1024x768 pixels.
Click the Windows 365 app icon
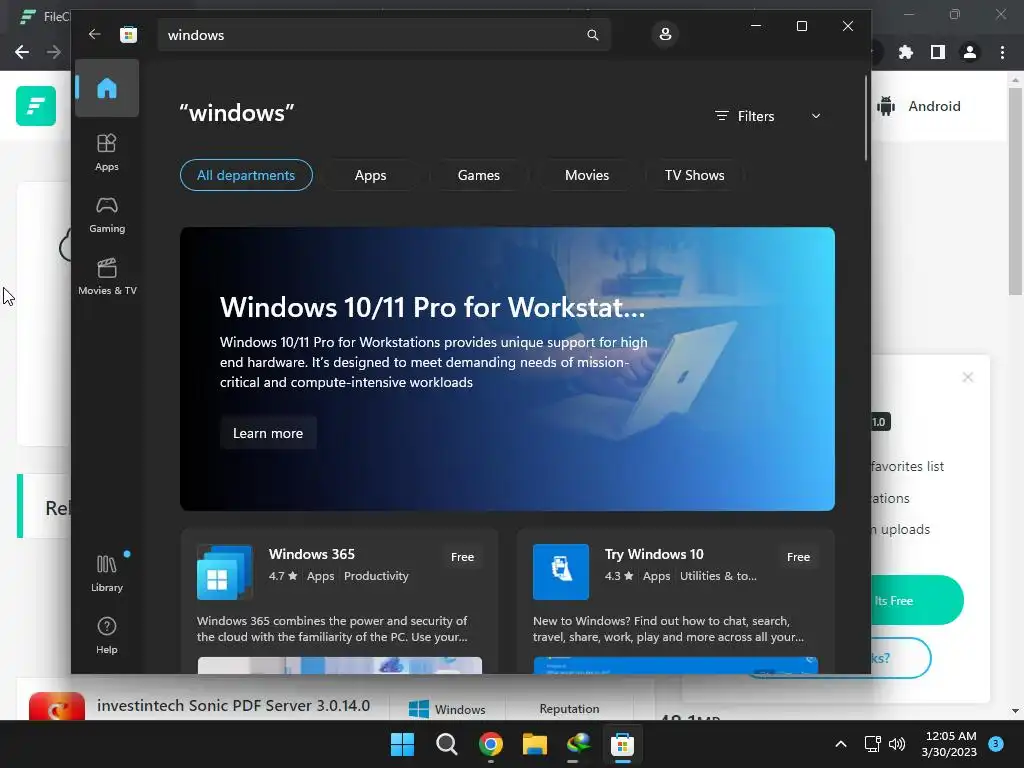pos(224,571)
